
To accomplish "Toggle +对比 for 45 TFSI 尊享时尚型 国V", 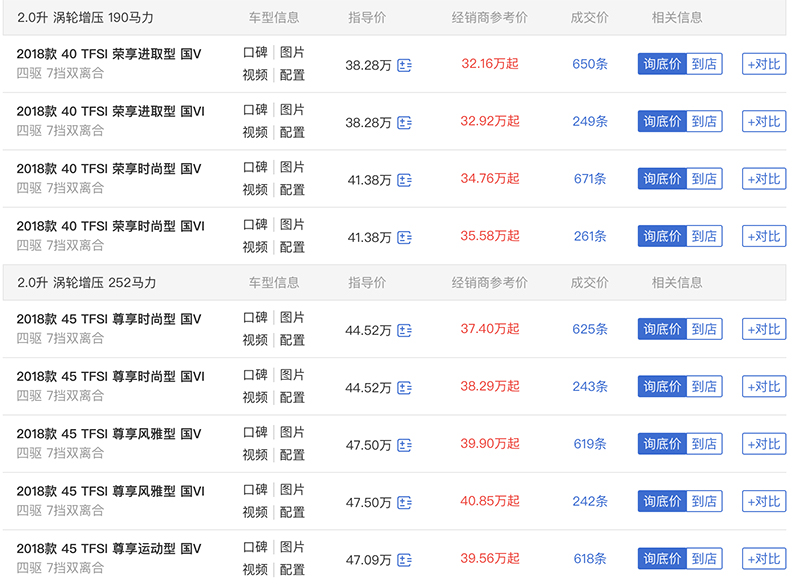I will [x=763, y=329].
